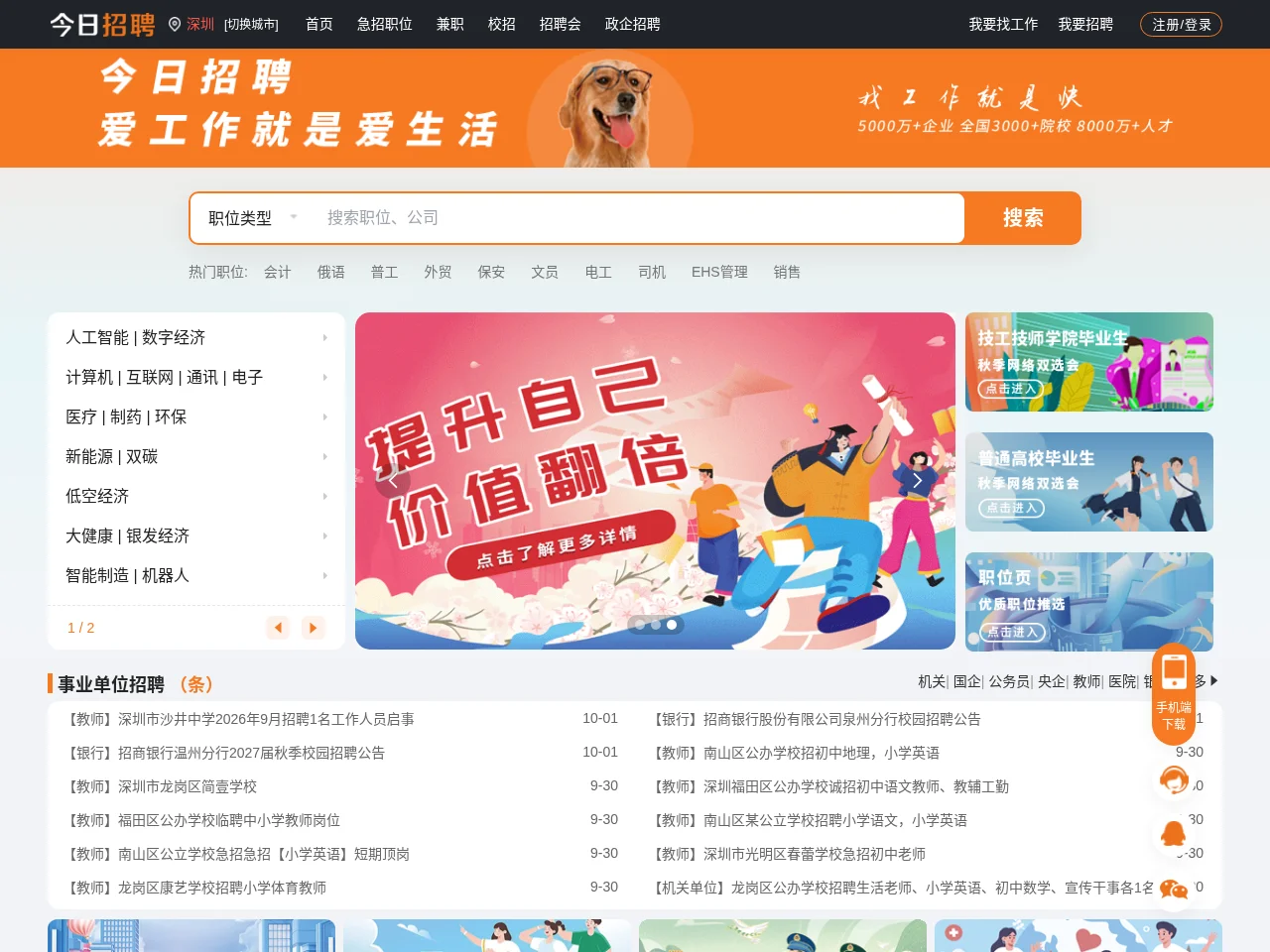Select hot job 司机
Viewport: 1270px width, 952px height.
click(x=652, y=272)
